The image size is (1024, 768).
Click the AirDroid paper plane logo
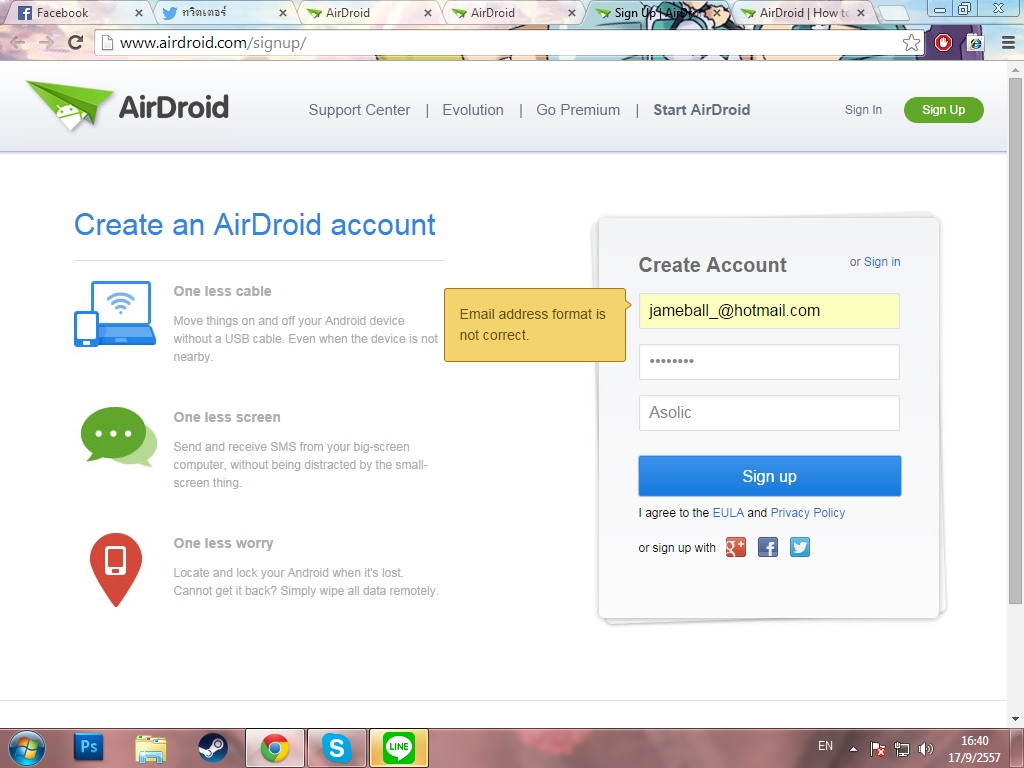(x=69, y=106)
